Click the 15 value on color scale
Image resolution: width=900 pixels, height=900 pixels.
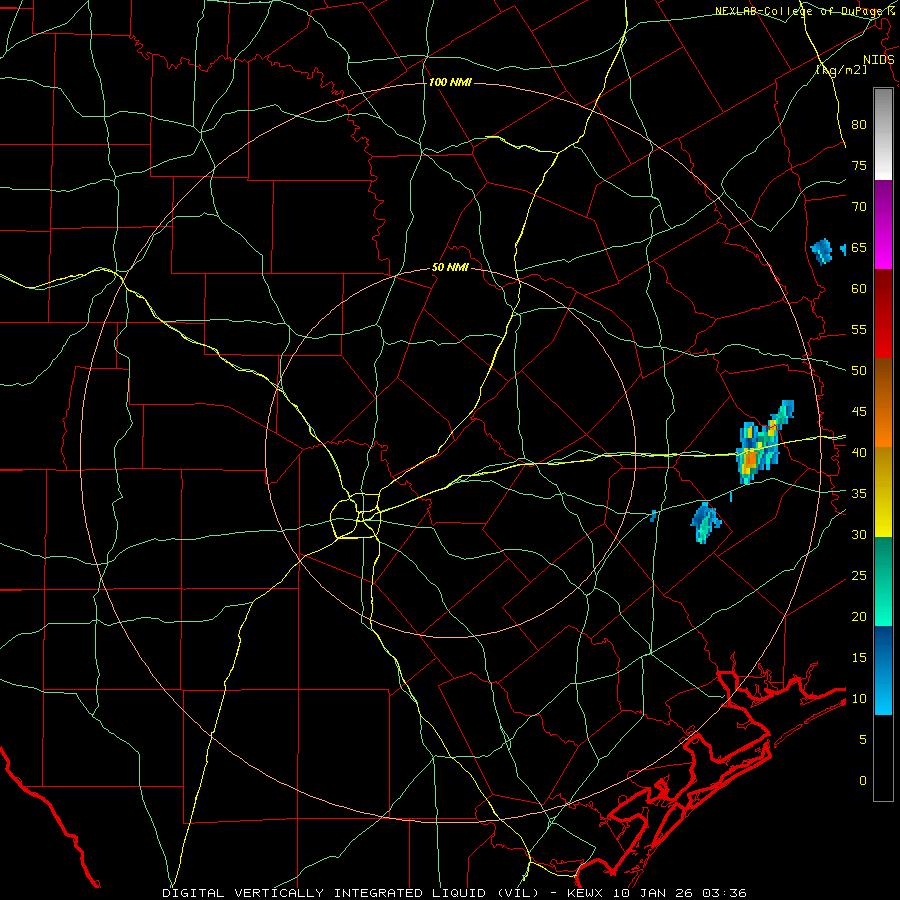(859, 658)
